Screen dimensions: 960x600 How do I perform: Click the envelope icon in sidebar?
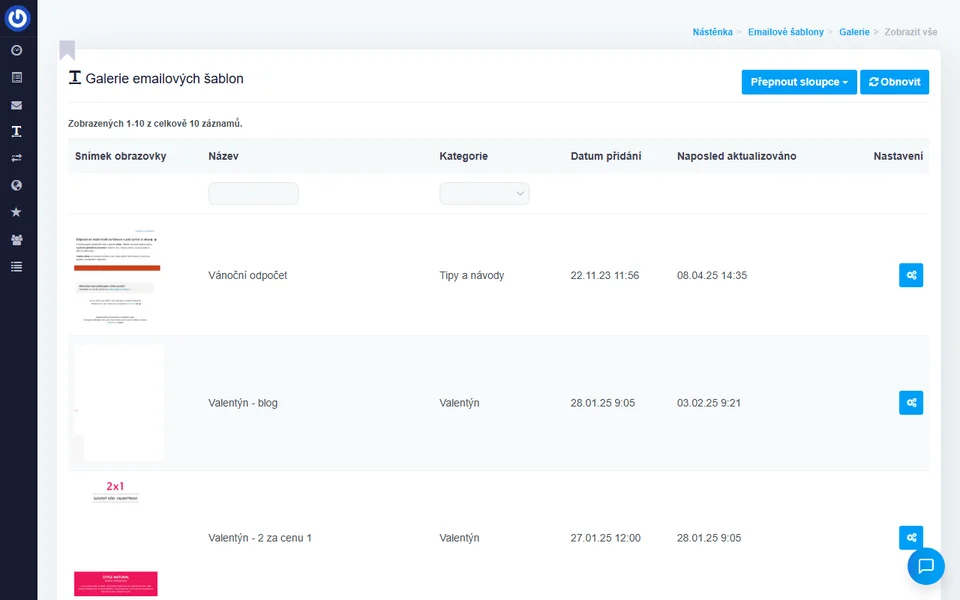point(16,105)
